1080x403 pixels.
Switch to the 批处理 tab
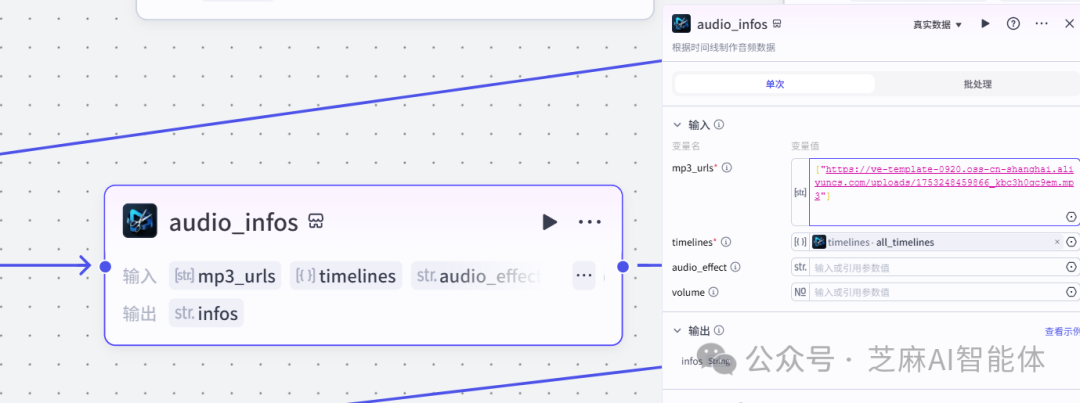[977, 84]
